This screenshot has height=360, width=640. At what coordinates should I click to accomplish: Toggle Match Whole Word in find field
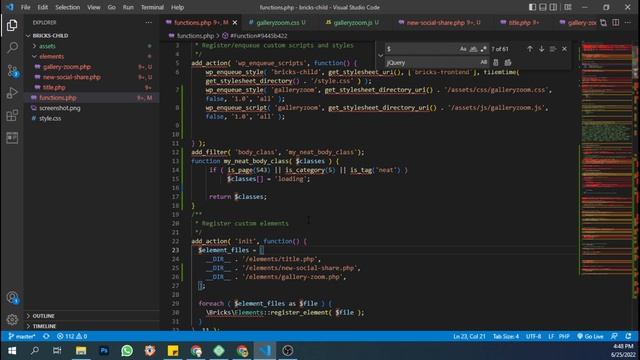473,49
